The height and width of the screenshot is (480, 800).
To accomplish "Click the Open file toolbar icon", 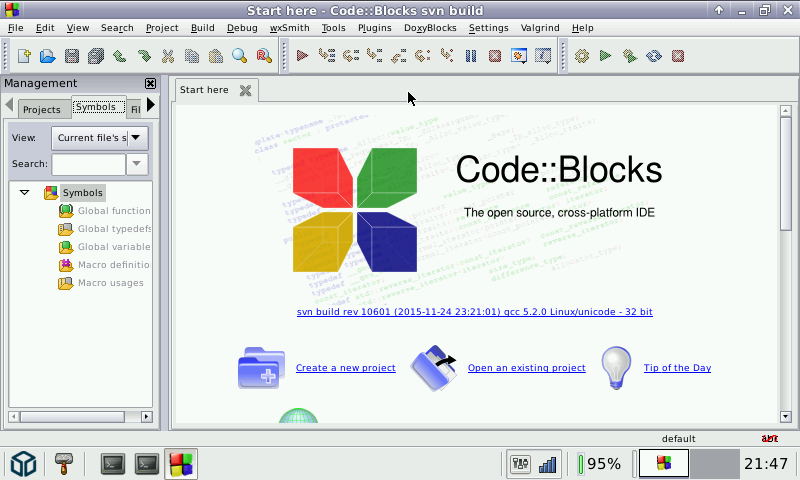I will [x=47, y=56].
